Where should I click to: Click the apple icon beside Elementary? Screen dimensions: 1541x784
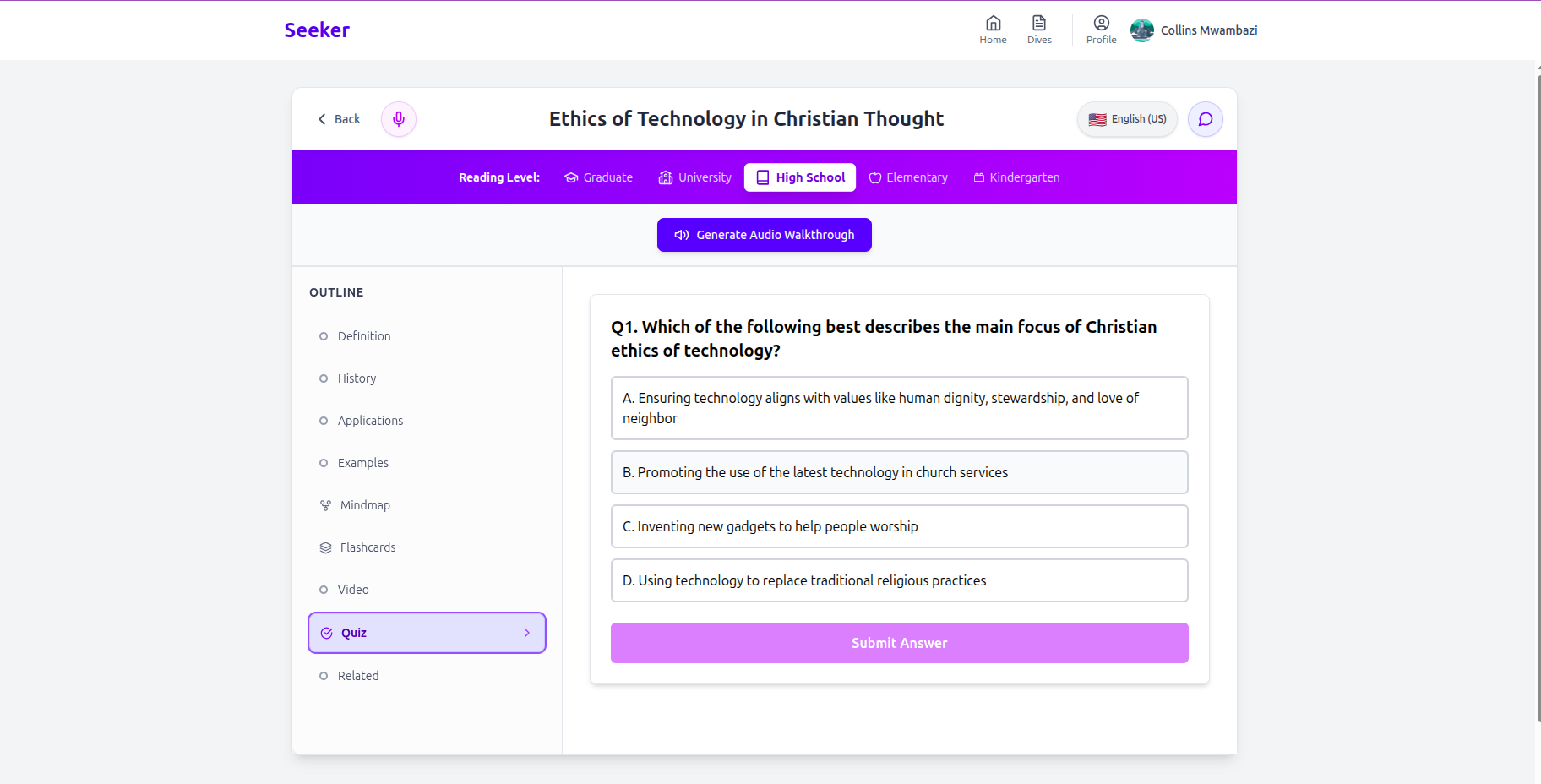875,177
